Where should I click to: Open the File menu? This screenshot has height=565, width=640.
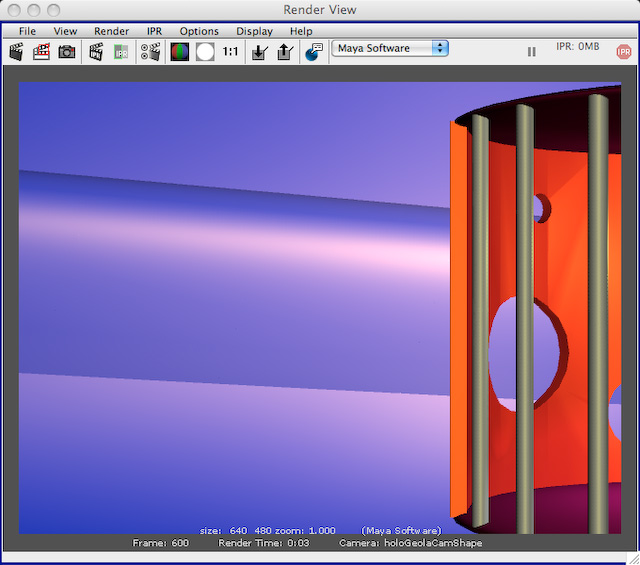(27, 31)
